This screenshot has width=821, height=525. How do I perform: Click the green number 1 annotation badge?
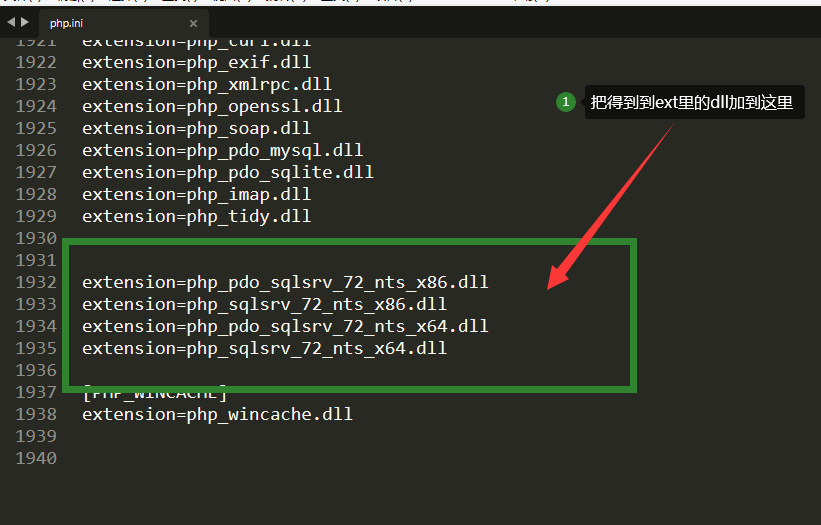click(x=565, y=102)
